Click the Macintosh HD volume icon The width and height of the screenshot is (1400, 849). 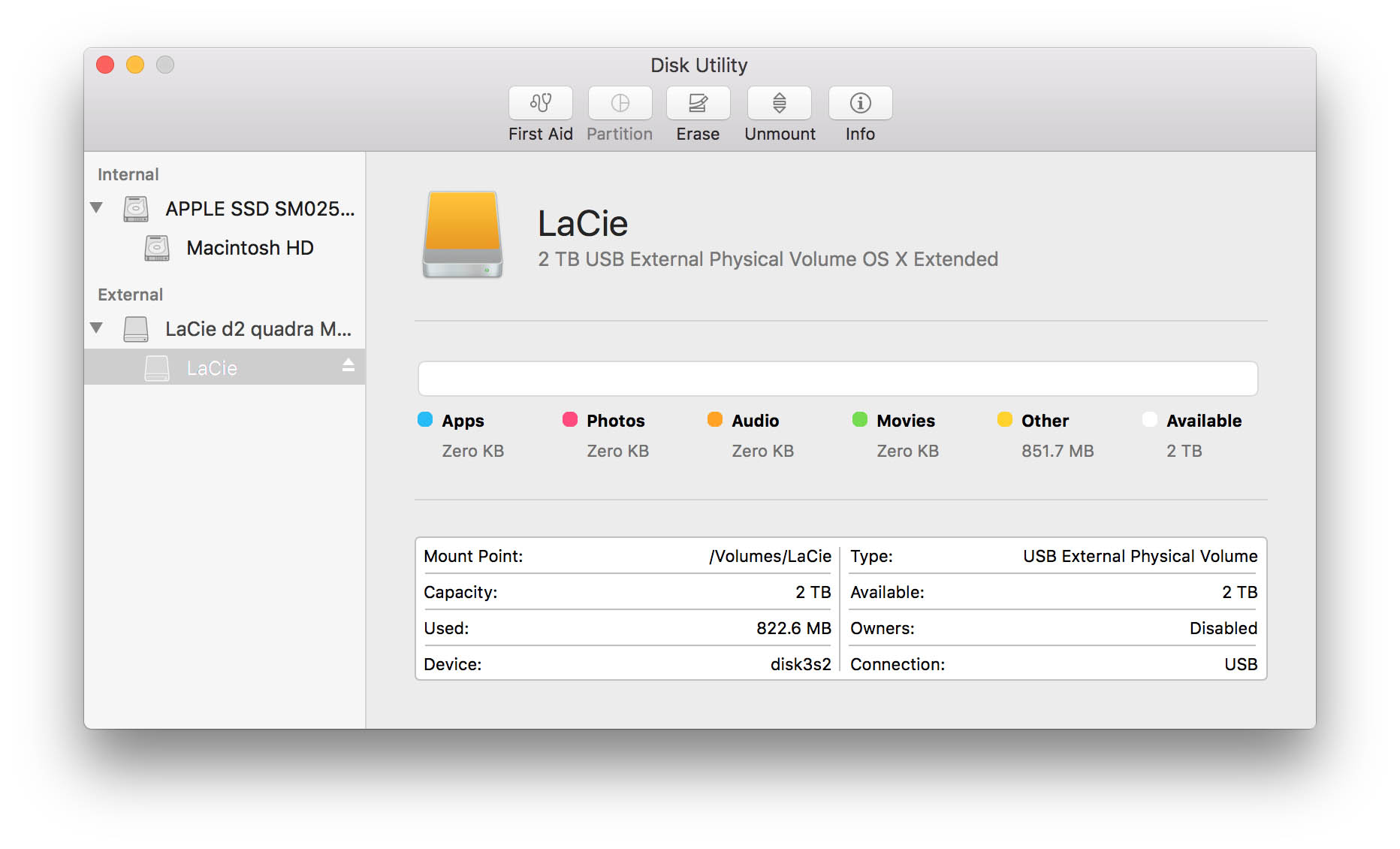coord(157,248)
